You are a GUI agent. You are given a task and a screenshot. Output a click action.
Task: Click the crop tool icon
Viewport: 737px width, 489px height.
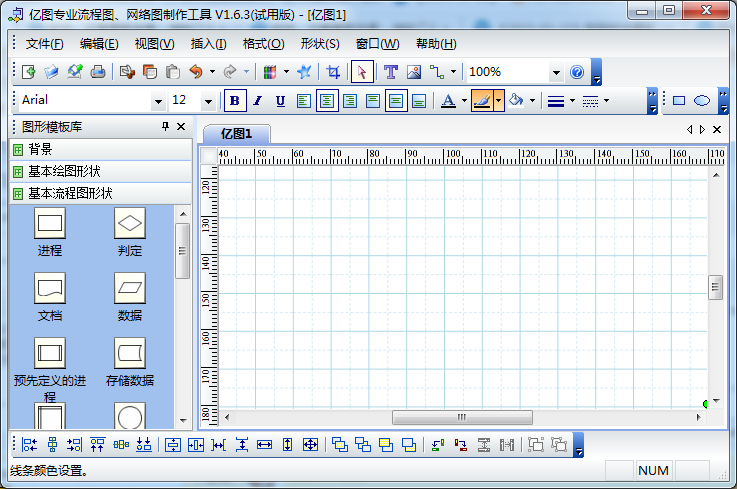[333, 72]
